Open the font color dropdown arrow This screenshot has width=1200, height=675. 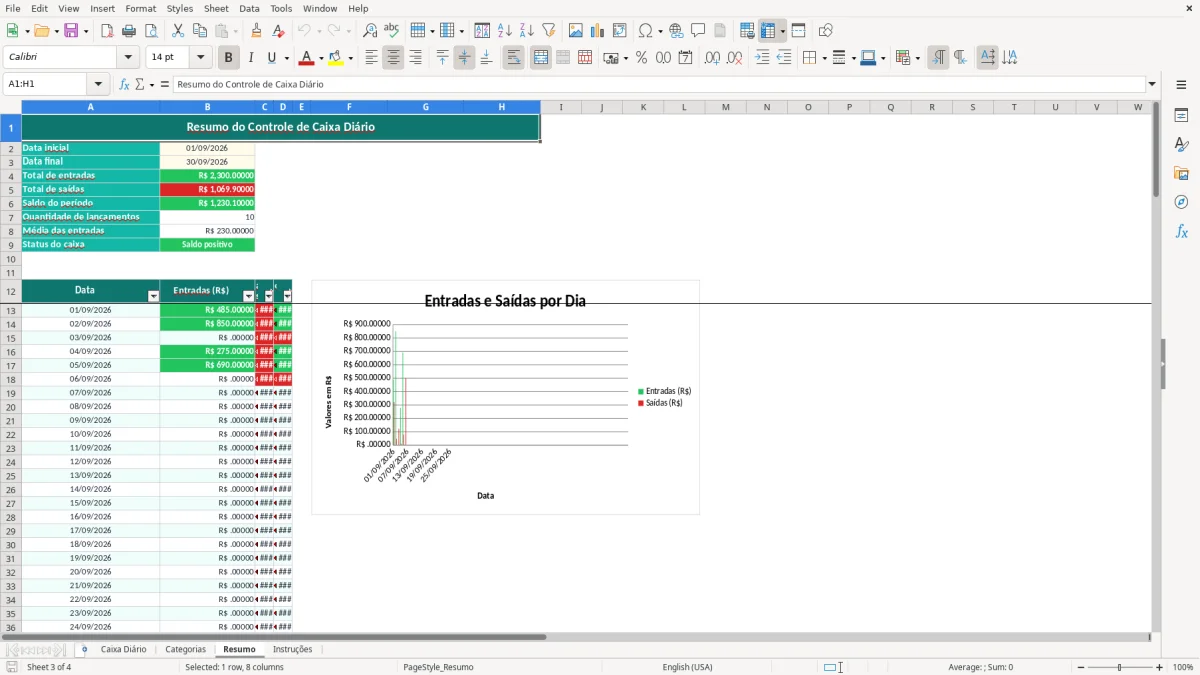click(320, 58)
